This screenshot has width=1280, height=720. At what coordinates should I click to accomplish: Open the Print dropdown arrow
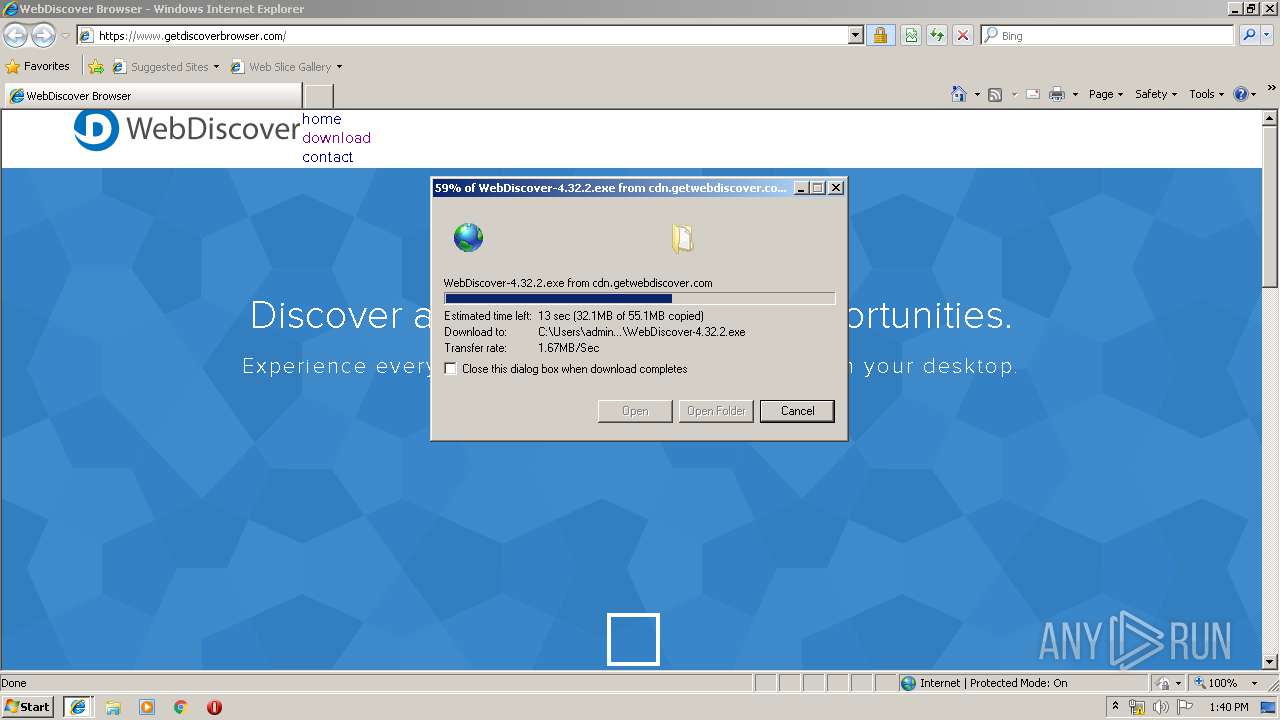(1075, 95)
